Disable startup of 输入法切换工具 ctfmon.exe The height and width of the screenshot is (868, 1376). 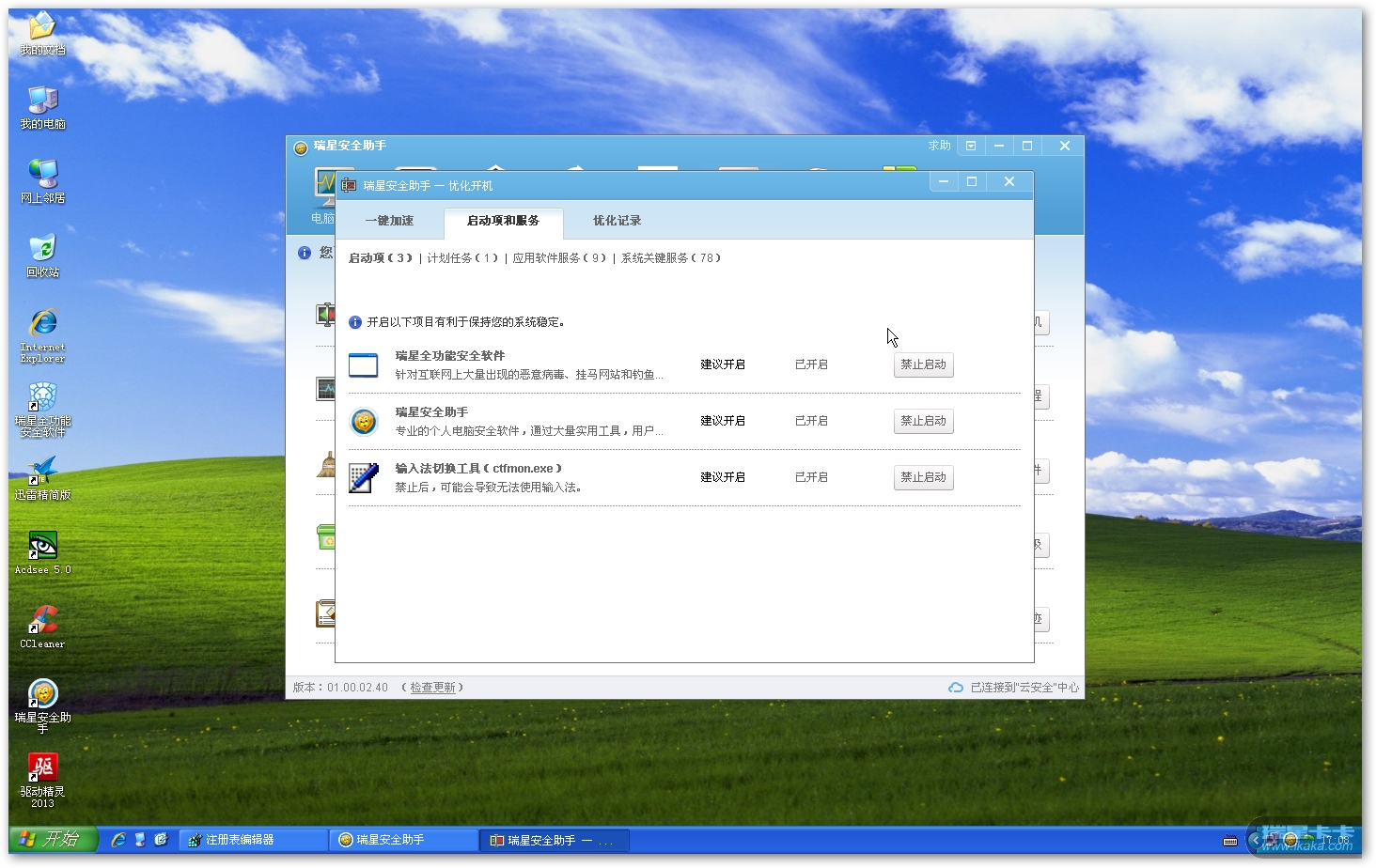923,477
